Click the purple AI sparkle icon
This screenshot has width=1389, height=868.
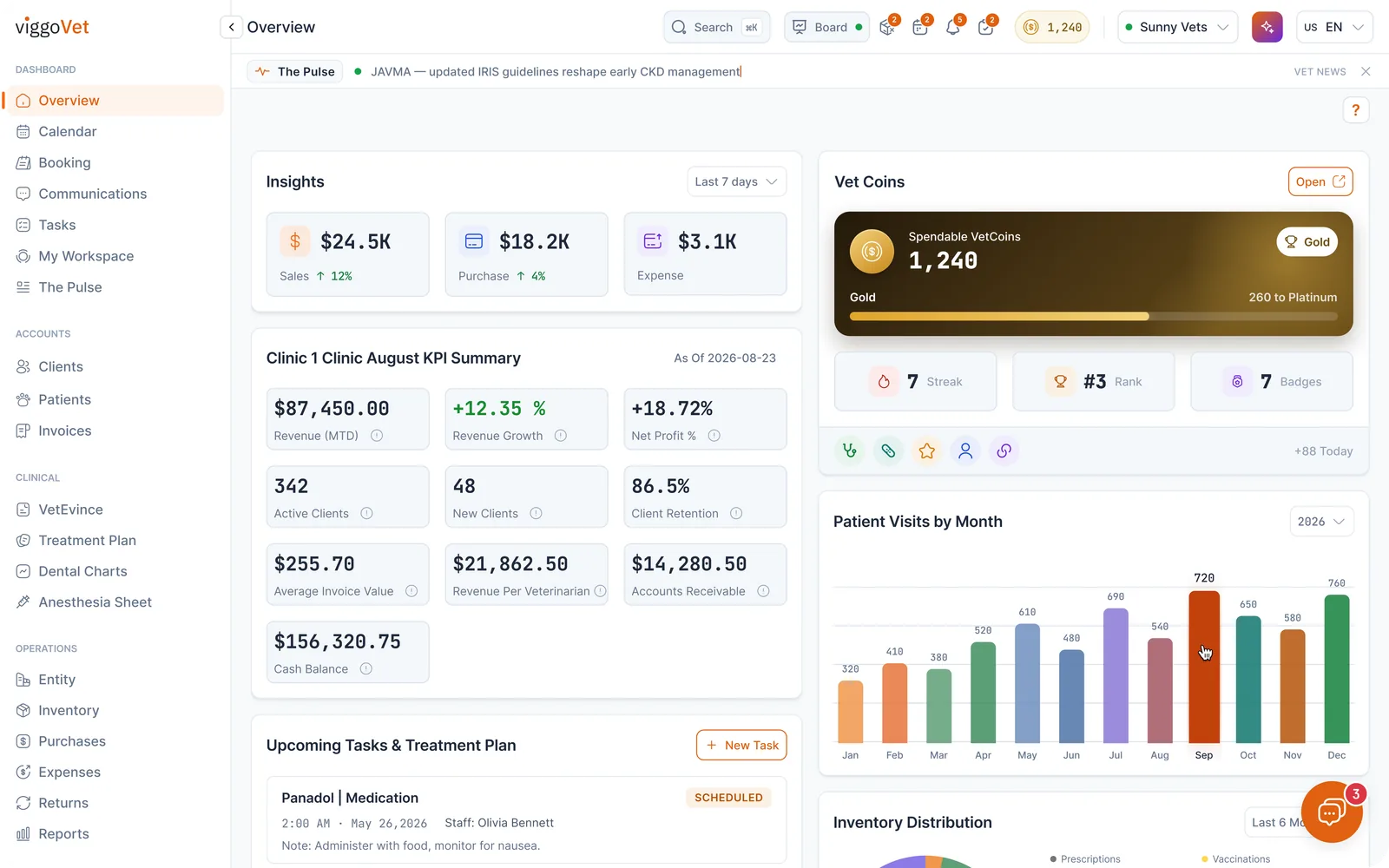pos(1267,27)
